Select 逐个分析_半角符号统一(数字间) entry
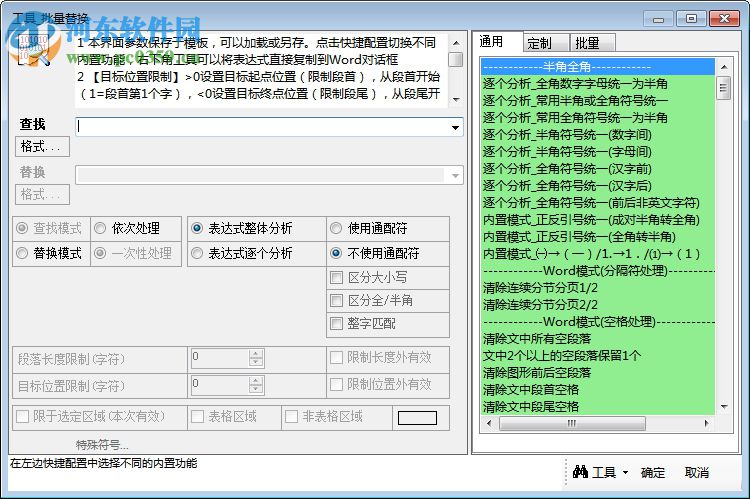 point(598,134)
